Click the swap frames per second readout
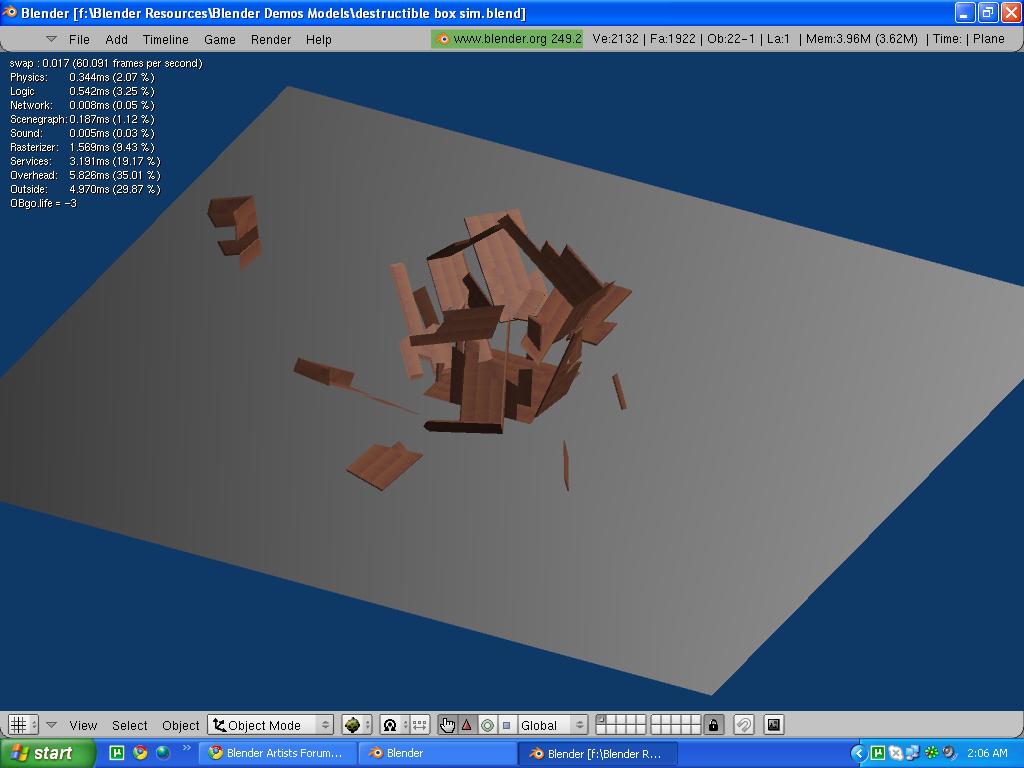 (106, 63)
